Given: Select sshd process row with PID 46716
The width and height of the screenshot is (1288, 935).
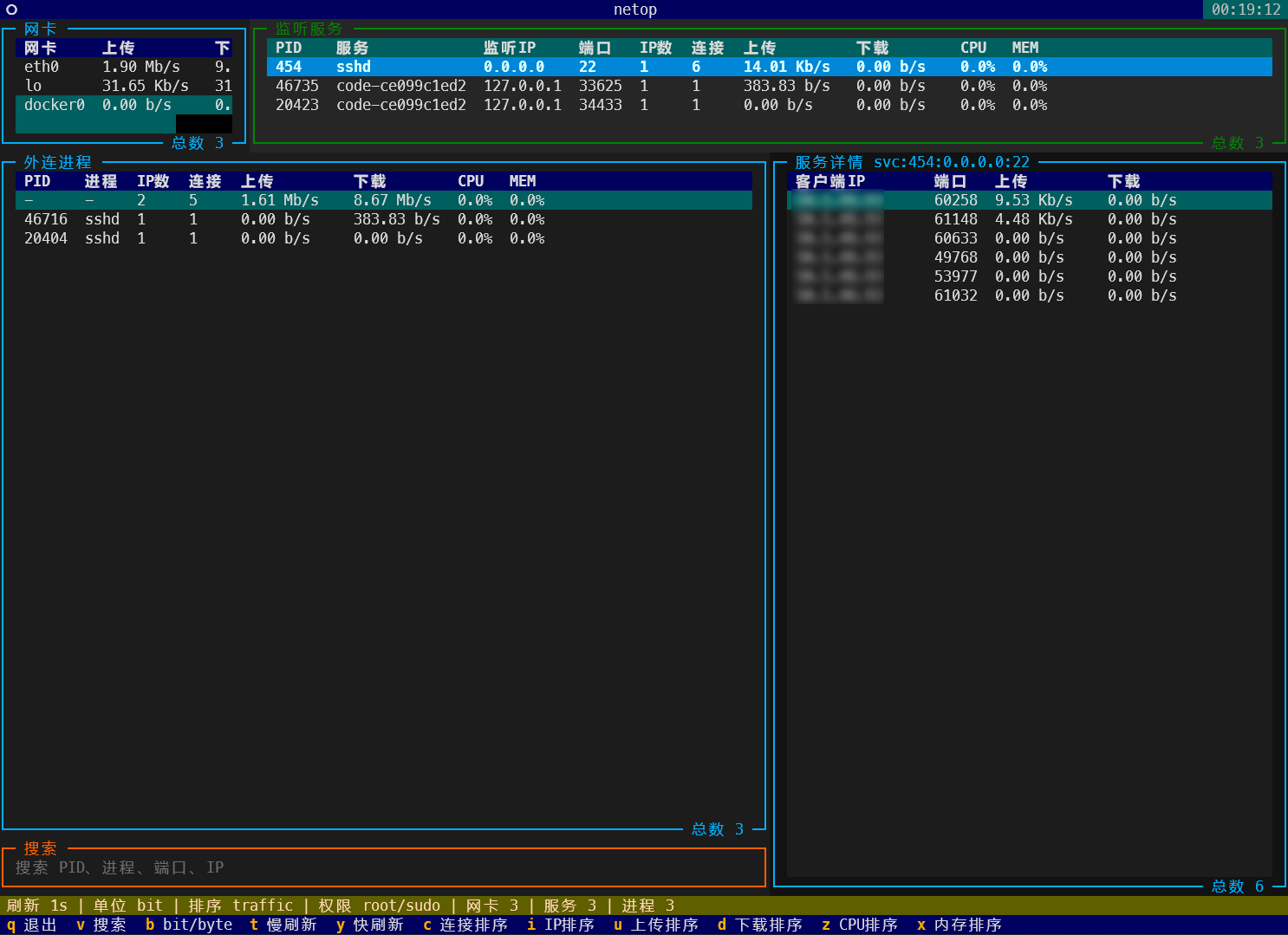Looking at the screenshot, I should pyautogui.click(x=384, y=219).
